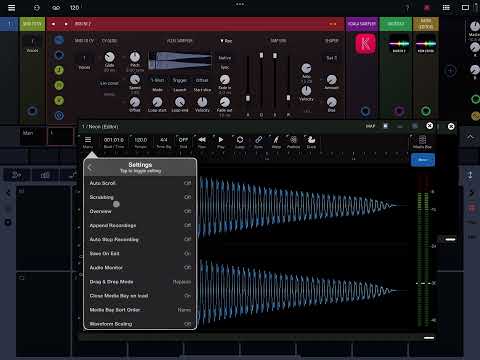Toggle Save On Exit setting

(x=140, y=253)
